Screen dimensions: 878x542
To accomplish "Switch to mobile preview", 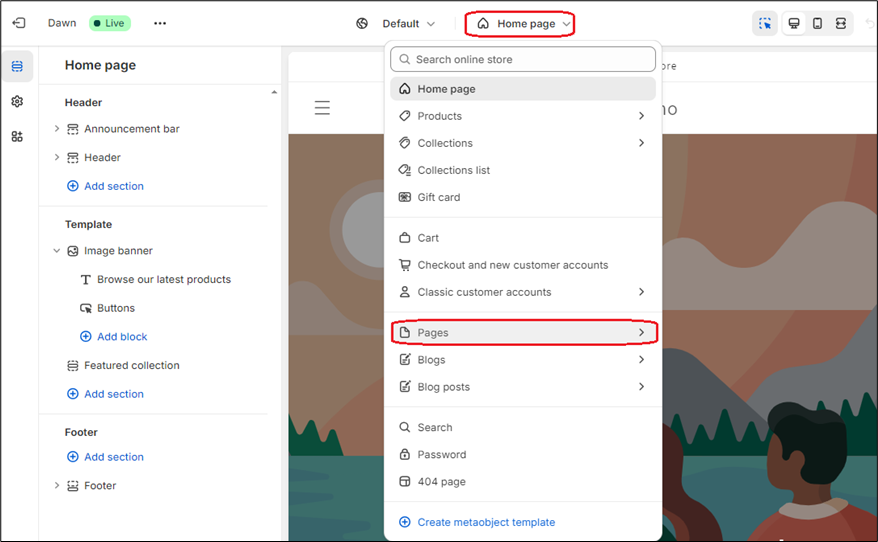I will click(x=817, y=23).
